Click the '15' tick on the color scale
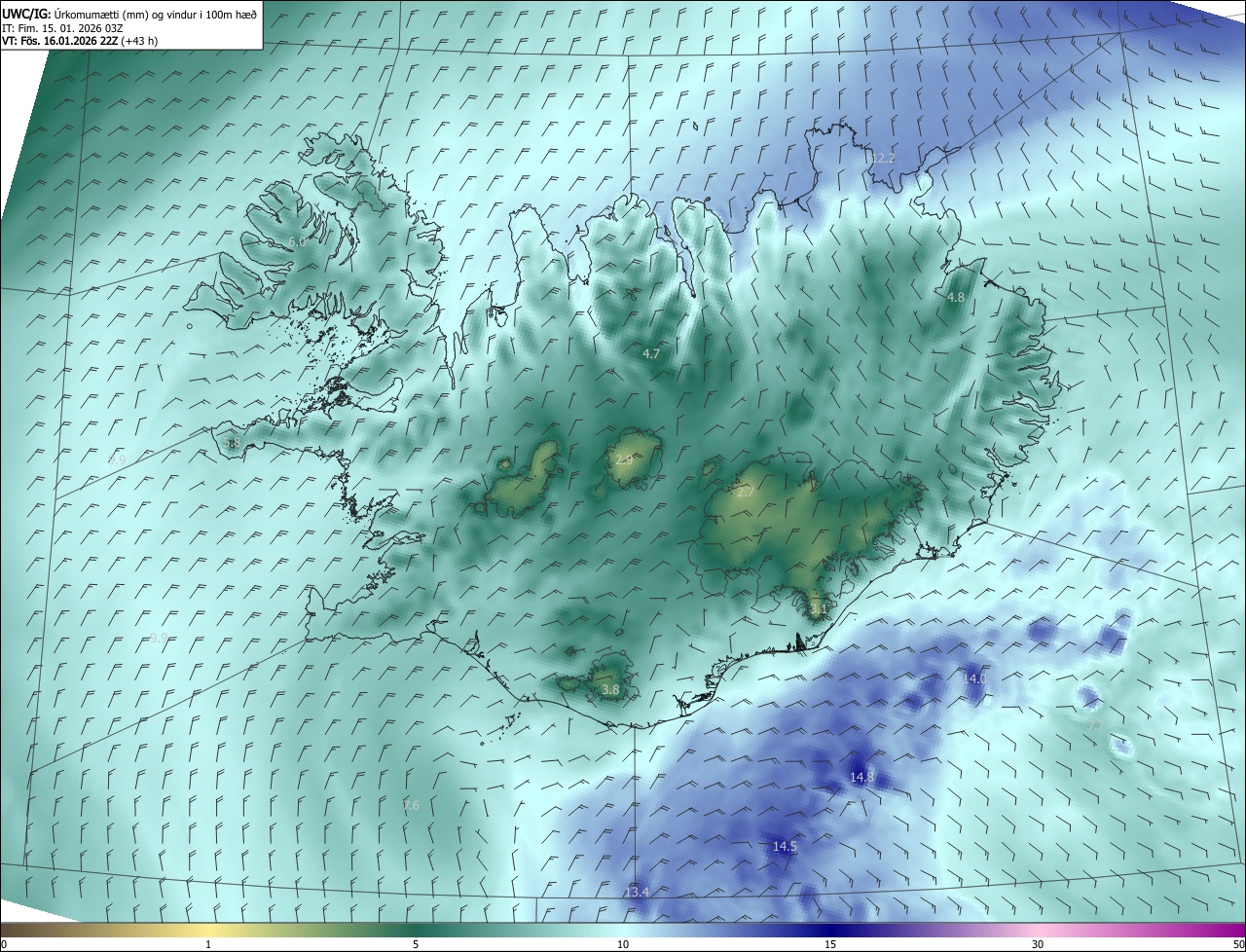The height and width of the screenshot is (952, 1246). 830,945
